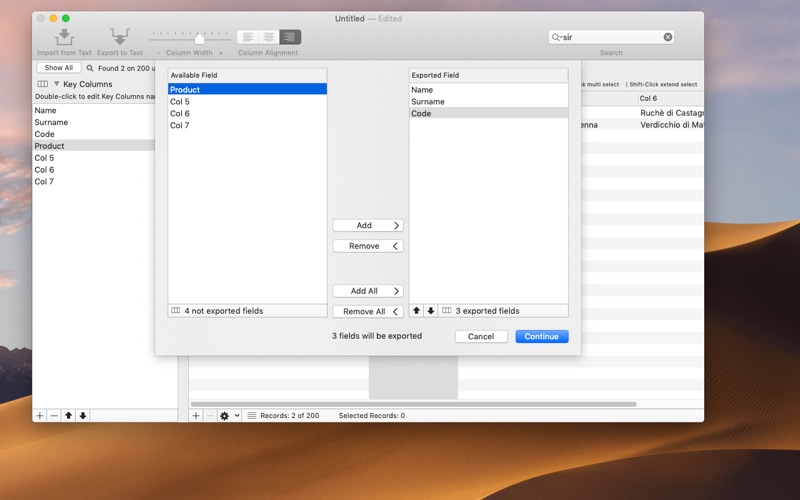
Task: Click the horizontal scrollbar under the table
Action: [413, 404]
